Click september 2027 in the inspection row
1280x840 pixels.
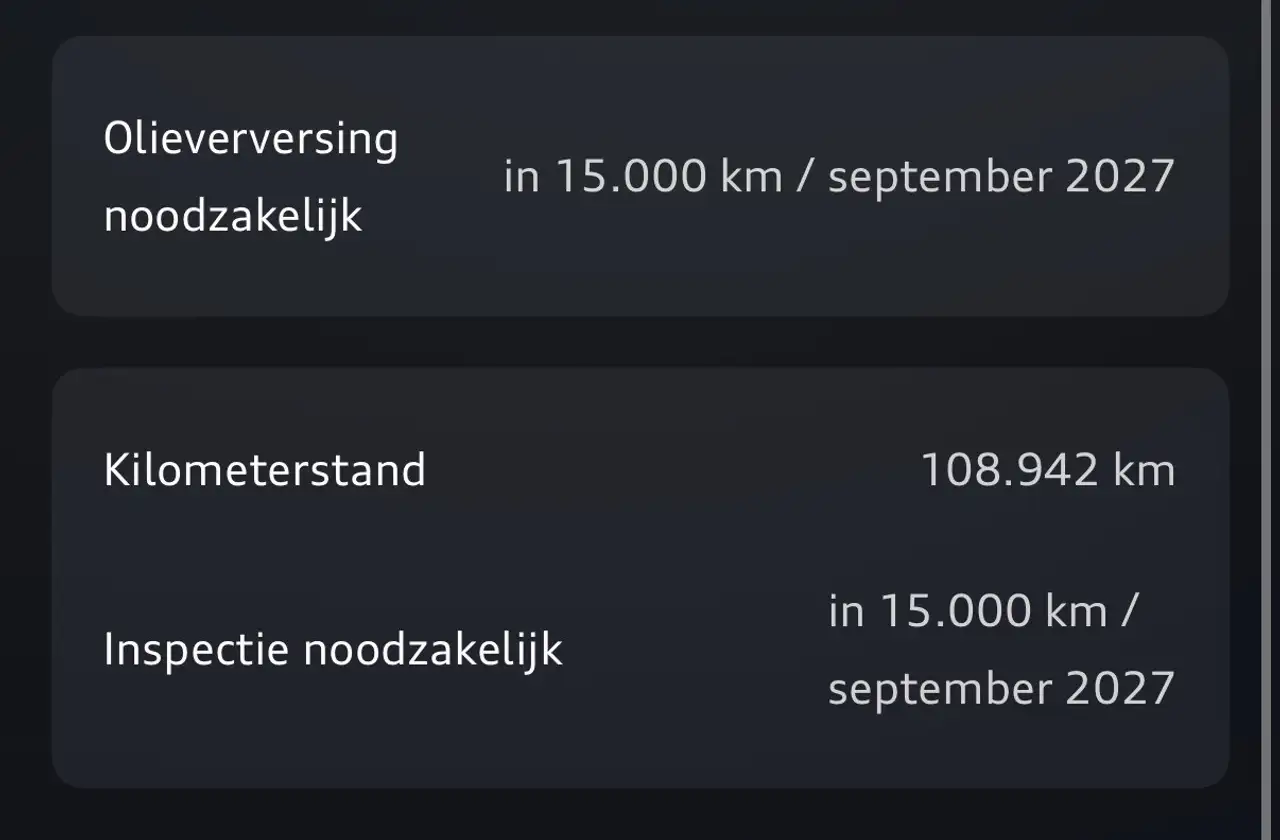1001,690
